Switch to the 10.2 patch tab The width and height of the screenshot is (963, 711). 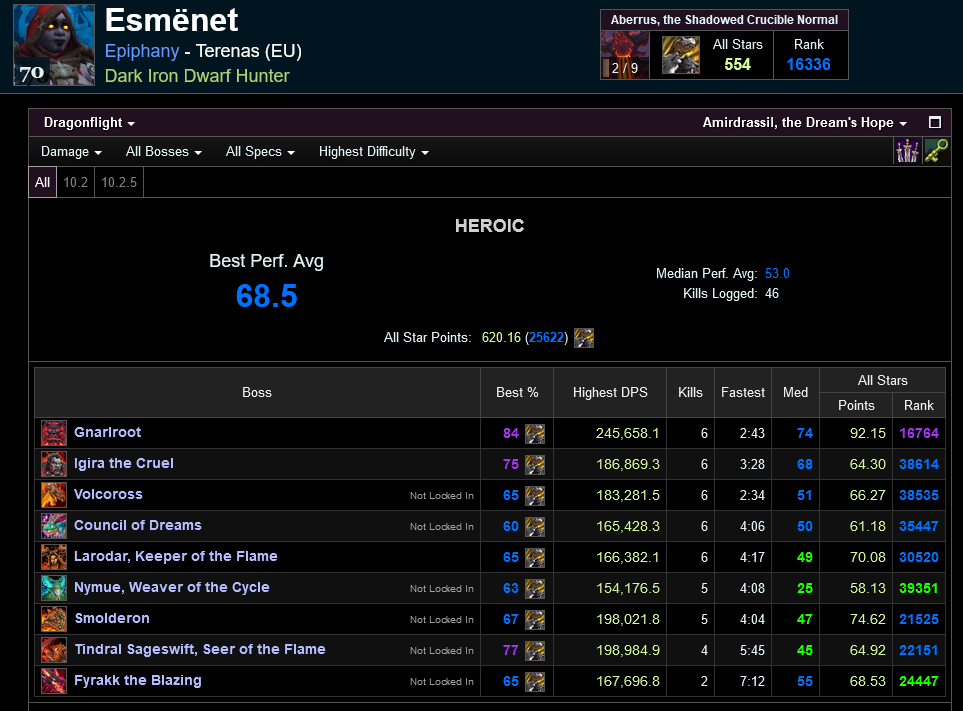[76, 182]
